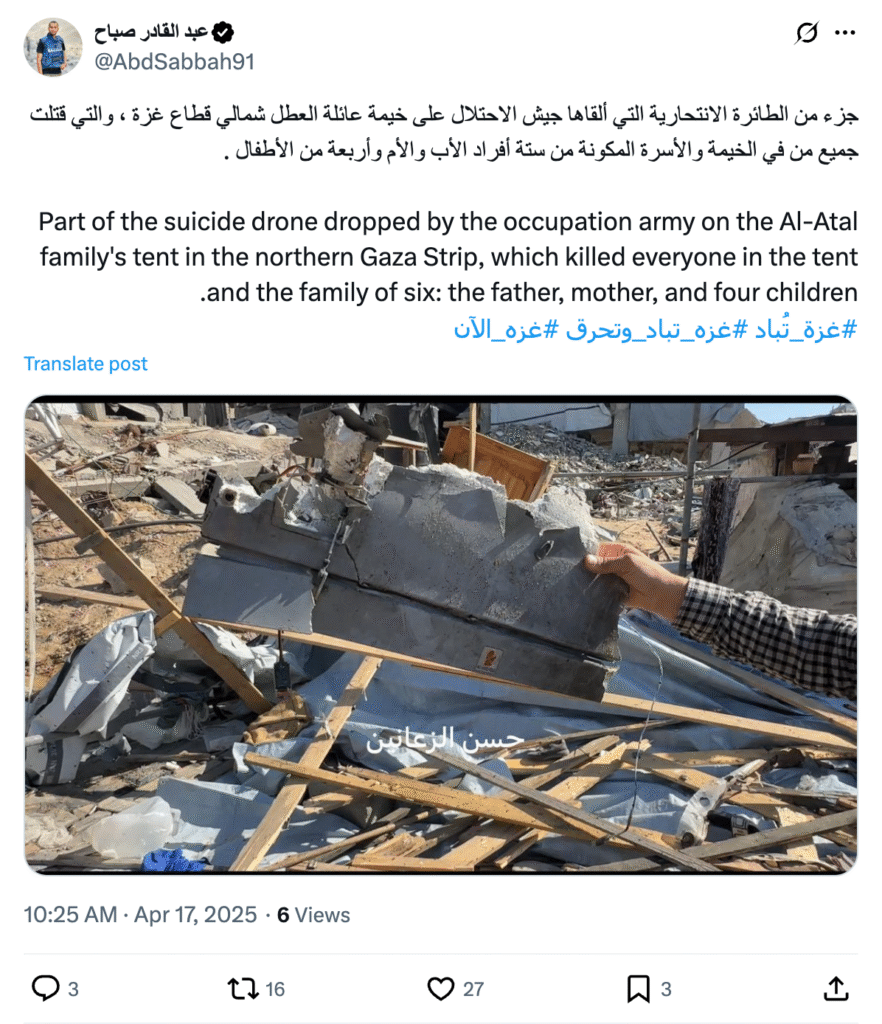Image resolution: width=882 pixels, height=1024 pixels.
Task: Click the reply speech bubble icon
Action: pos(46,988)
